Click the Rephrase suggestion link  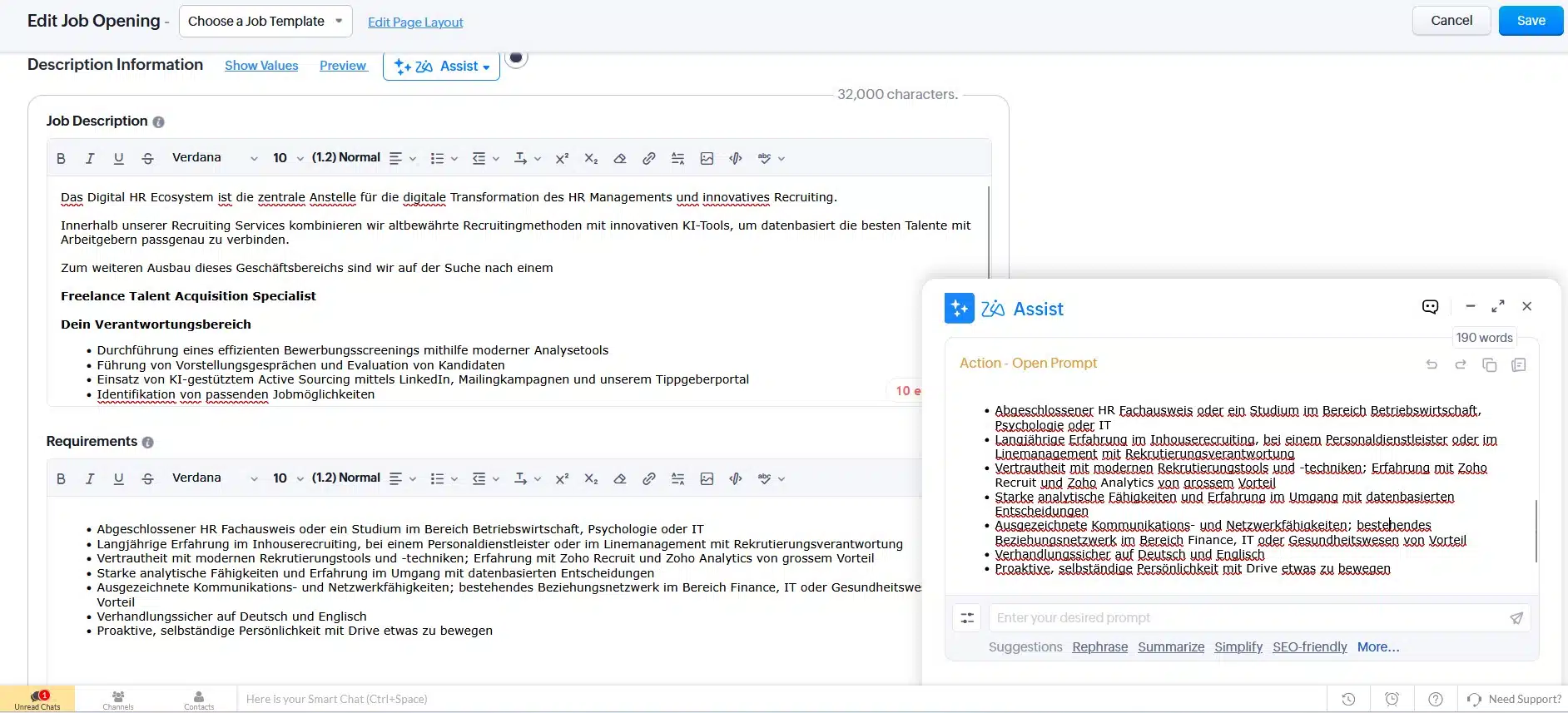click(1099, 647)
